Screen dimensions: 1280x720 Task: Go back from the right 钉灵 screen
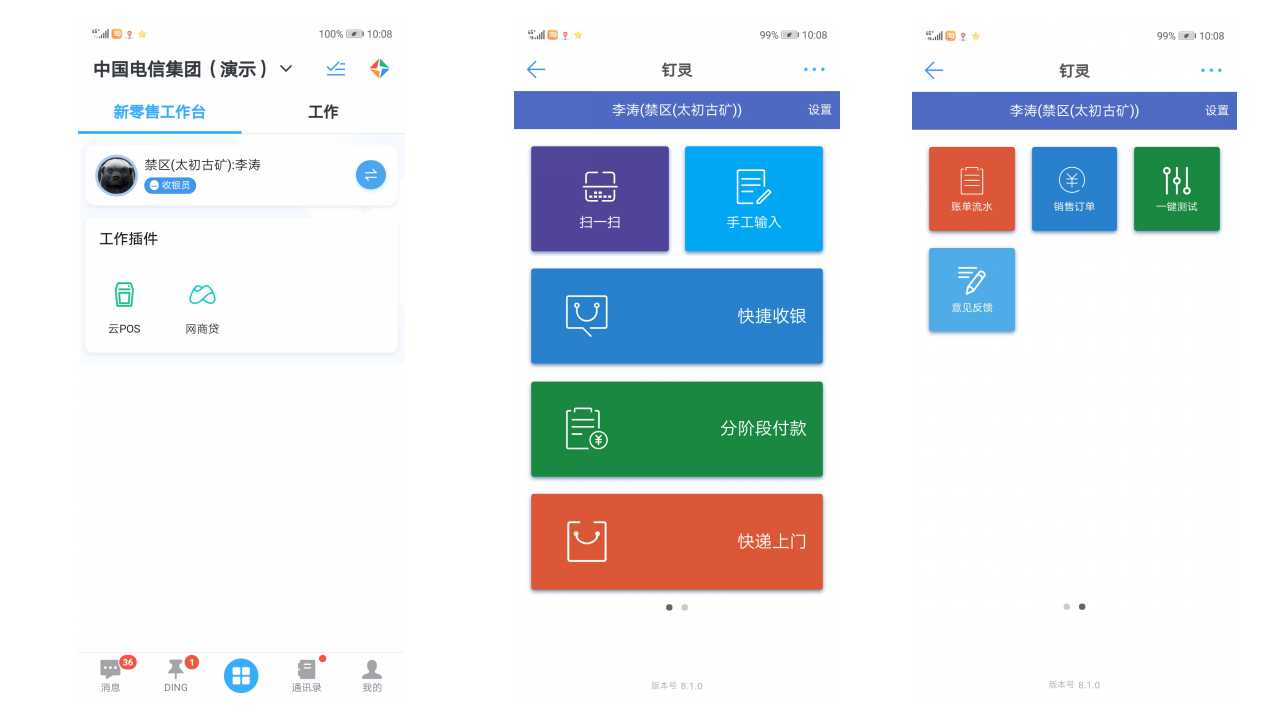[934, 70]
